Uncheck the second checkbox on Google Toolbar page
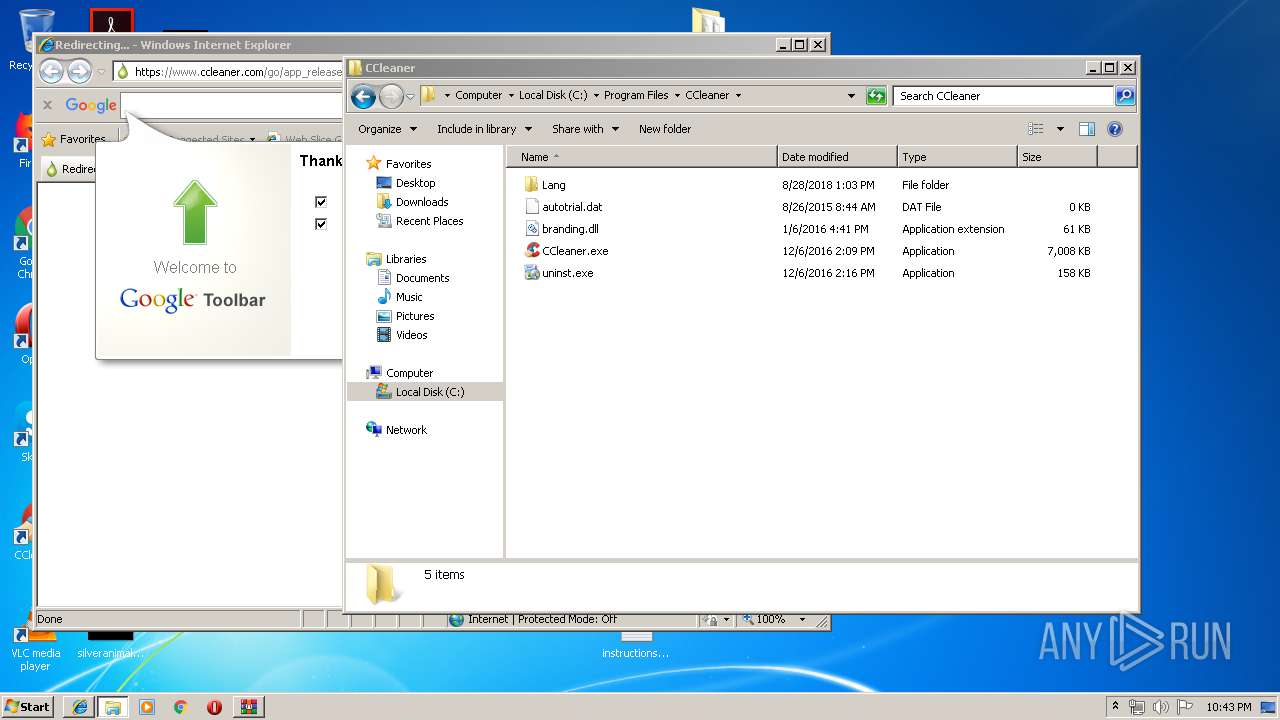1280x720 pixels. coord(321,224)
